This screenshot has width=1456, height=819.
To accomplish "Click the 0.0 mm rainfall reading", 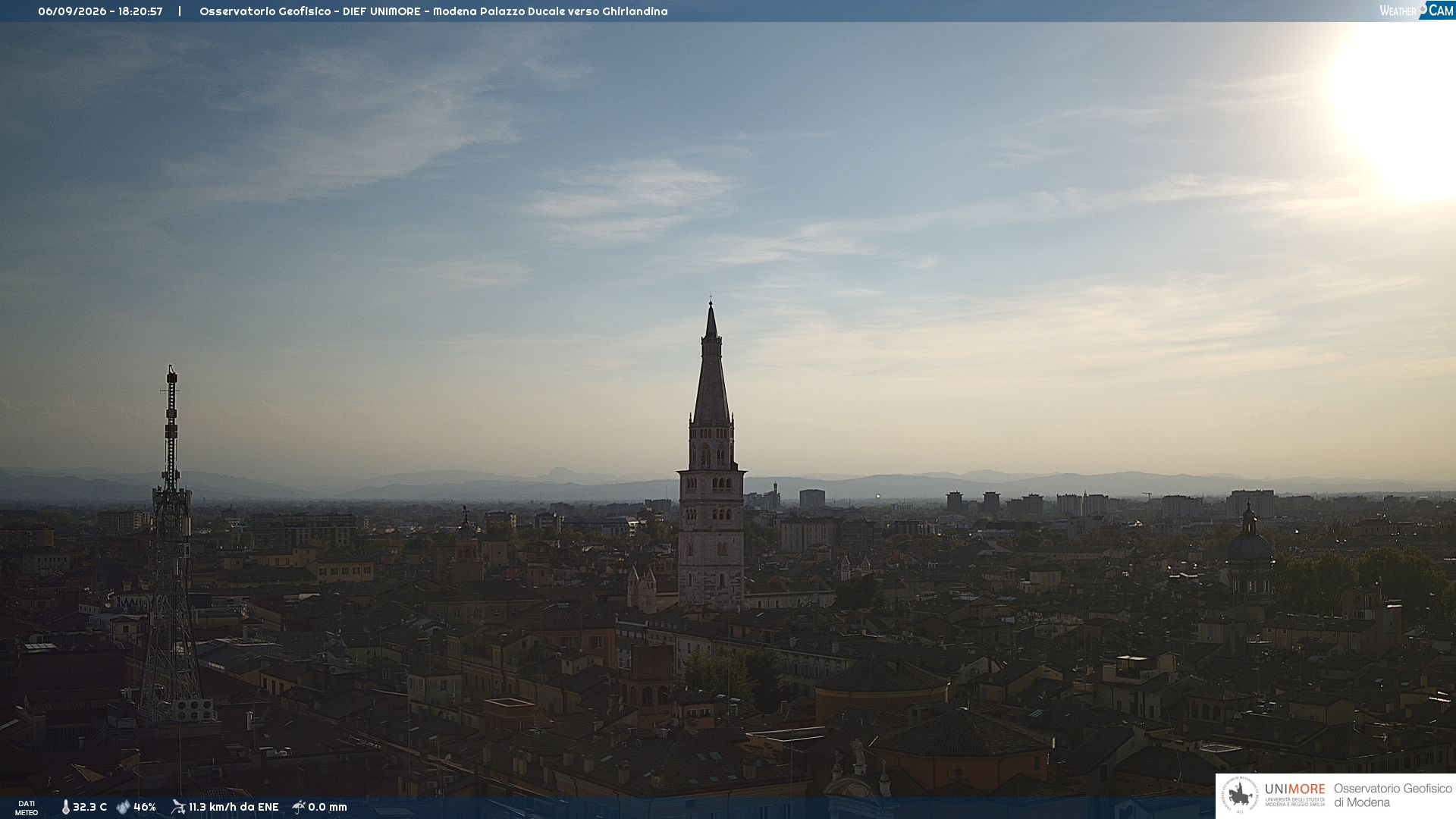I will click(327, 807).
